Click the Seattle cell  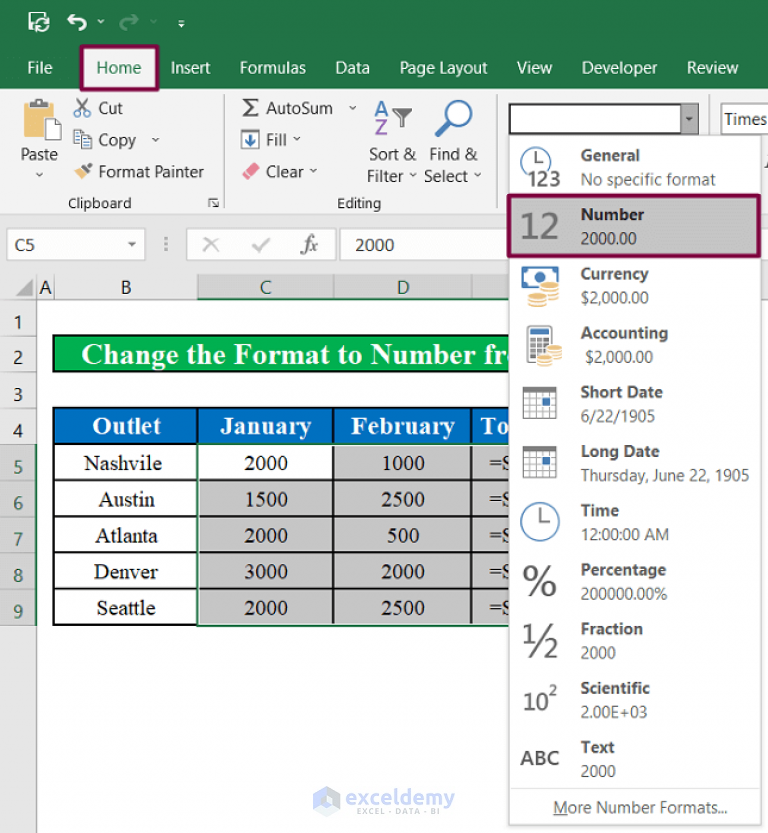(x=126, y=607)
